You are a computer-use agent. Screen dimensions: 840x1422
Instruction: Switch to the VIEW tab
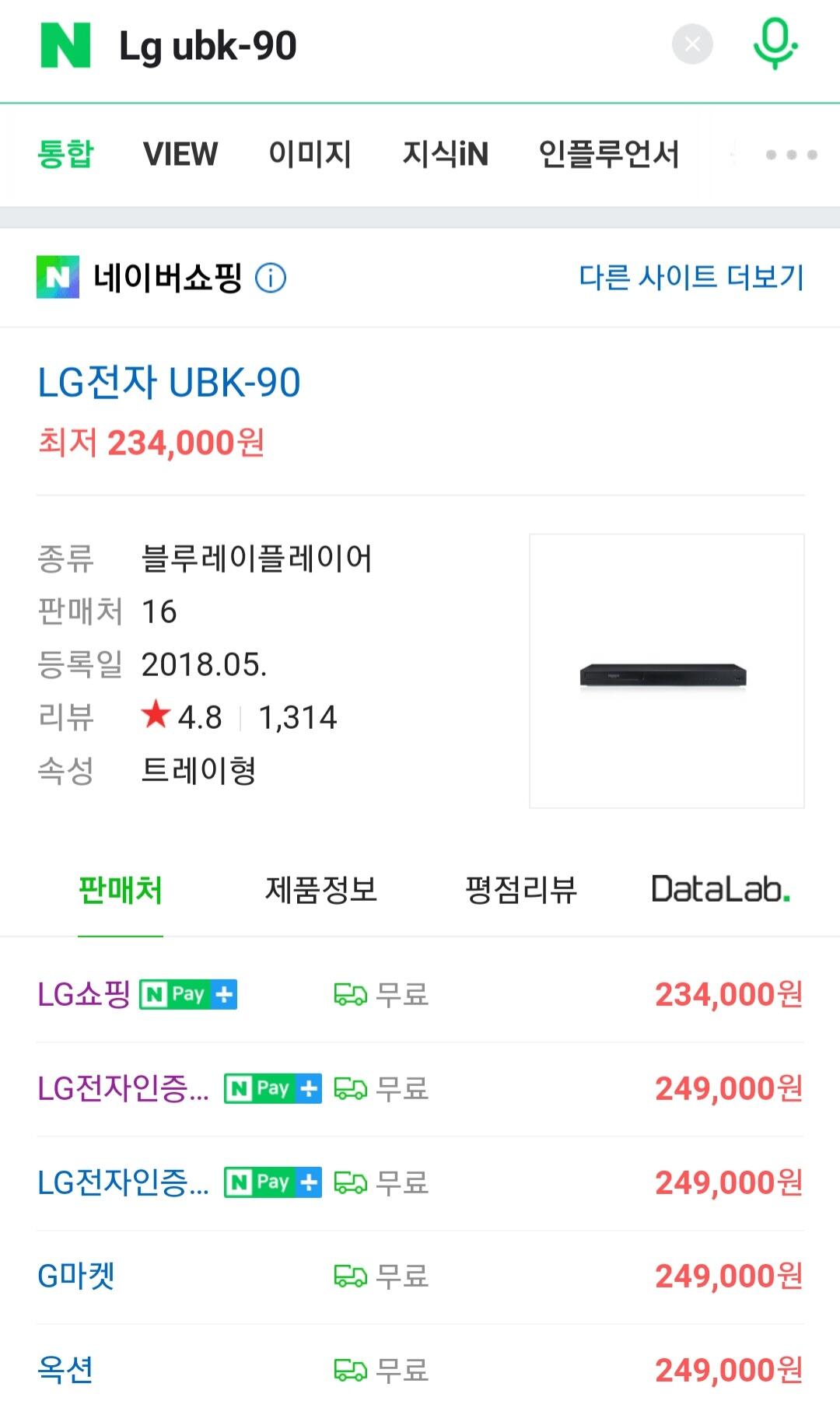[x=180, y=154]
